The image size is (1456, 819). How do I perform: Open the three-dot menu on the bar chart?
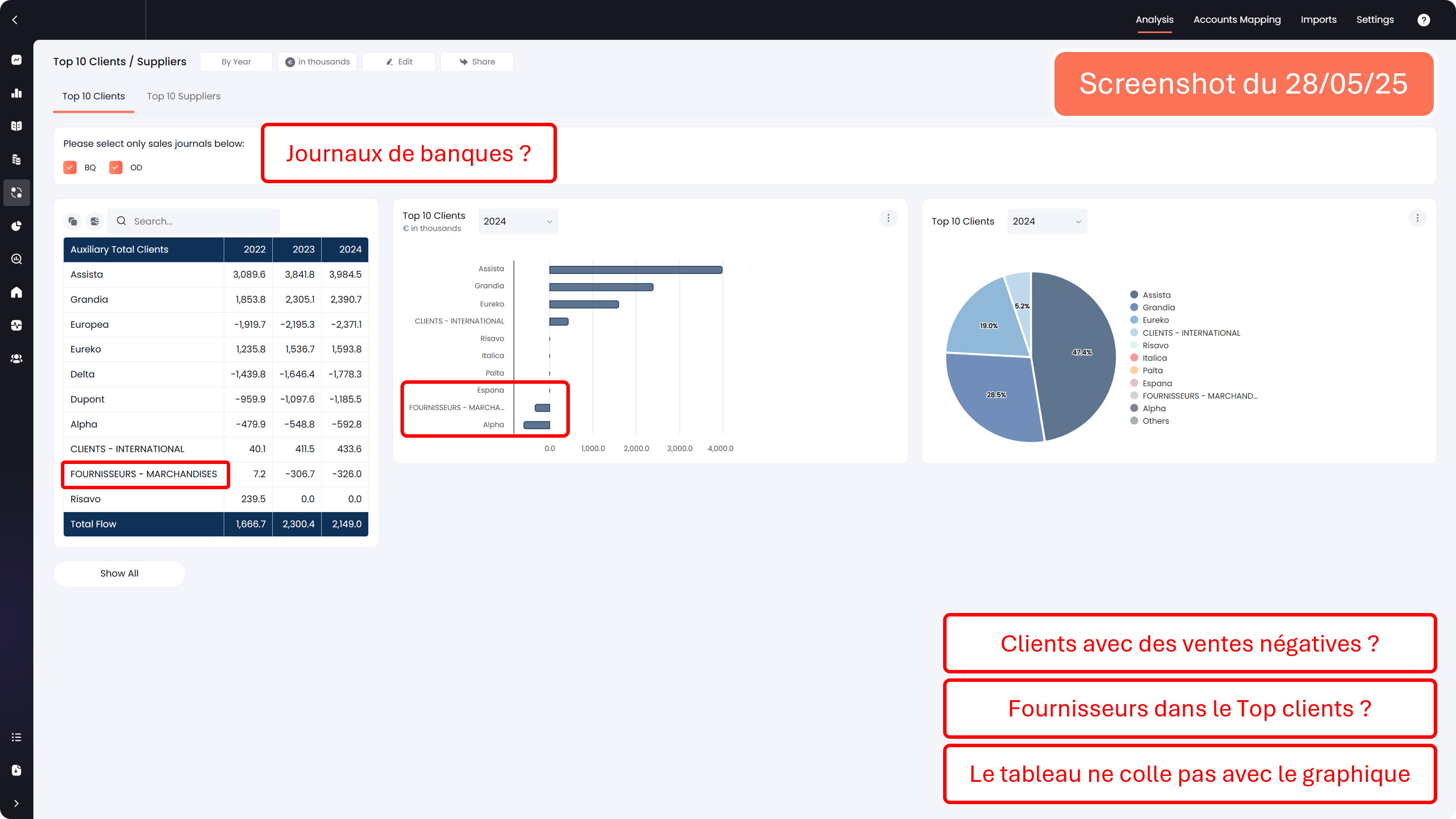pos(888,218)
